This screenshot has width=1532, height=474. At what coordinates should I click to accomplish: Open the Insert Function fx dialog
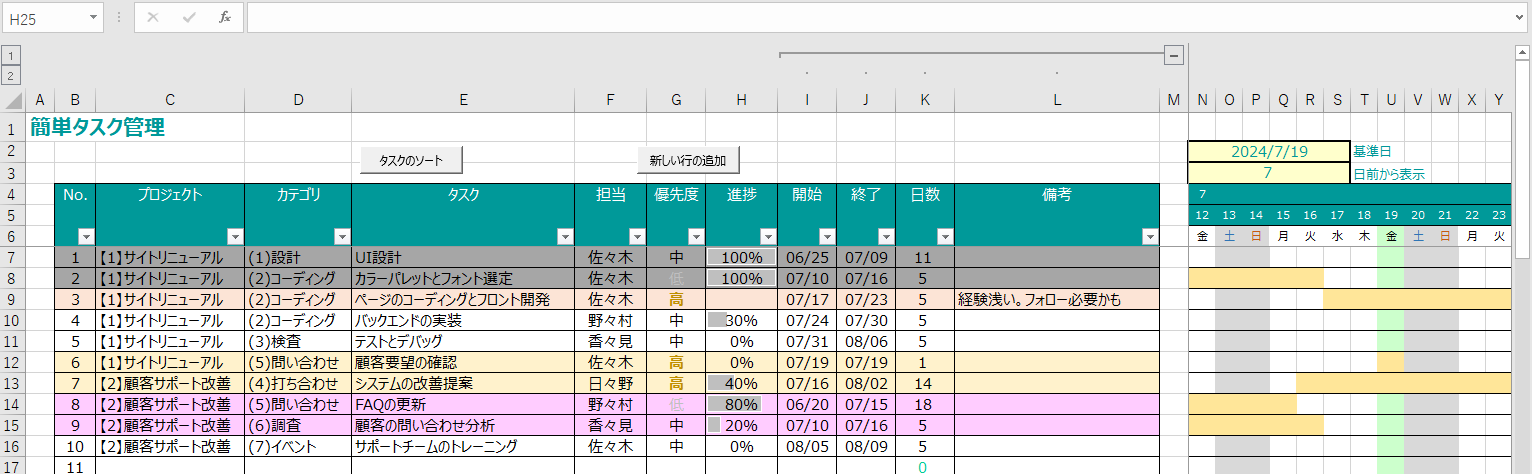coord(225,17)
